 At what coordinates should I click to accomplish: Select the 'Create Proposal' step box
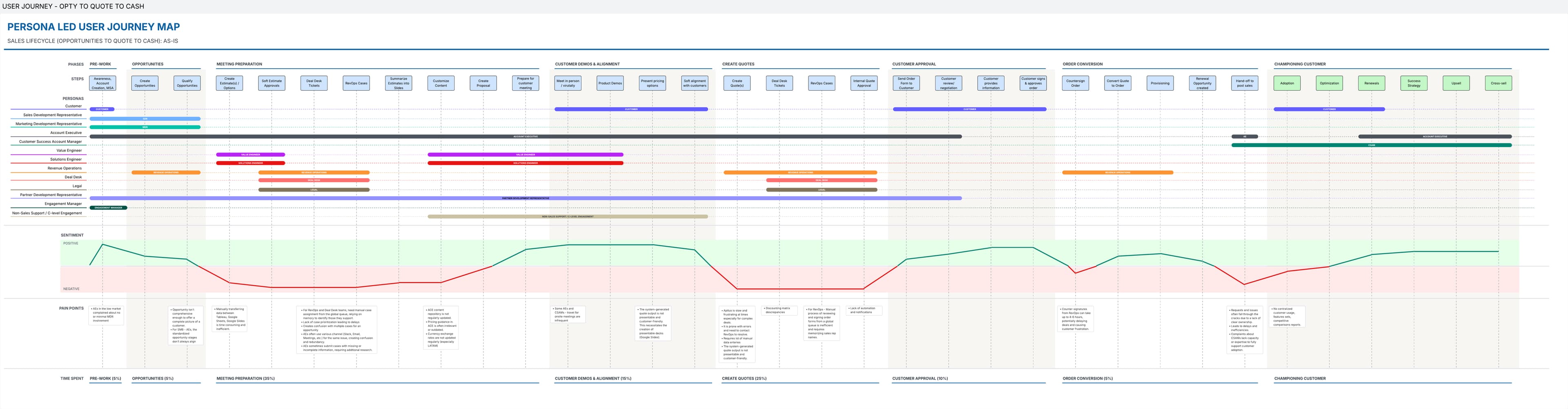point(483,83)
